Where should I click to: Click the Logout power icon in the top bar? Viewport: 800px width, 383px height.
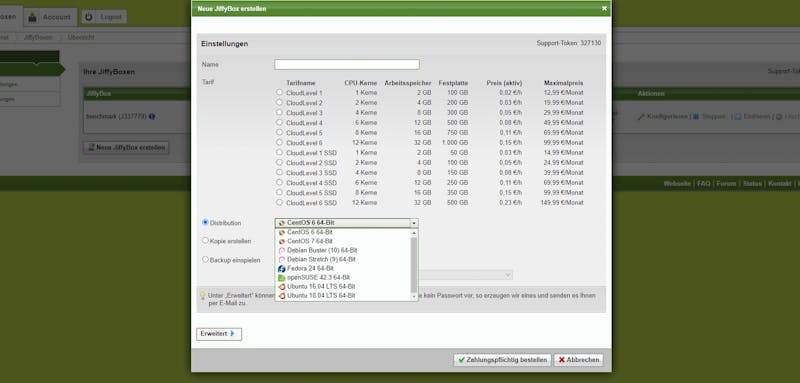[89, 17]
